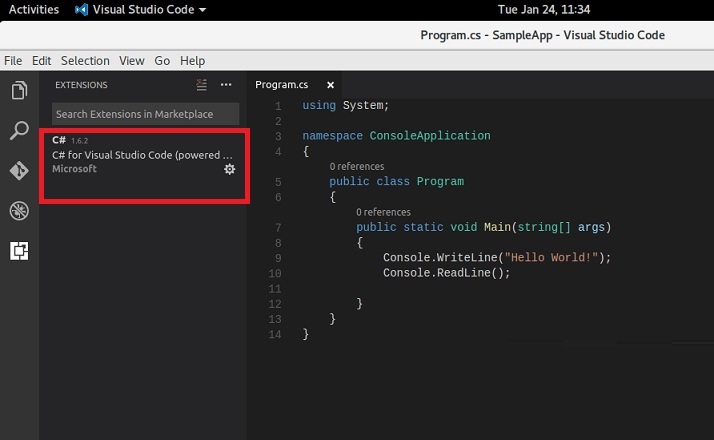Open the Selection menu
This screenshot has width=714, height=440.
[85, 61]
